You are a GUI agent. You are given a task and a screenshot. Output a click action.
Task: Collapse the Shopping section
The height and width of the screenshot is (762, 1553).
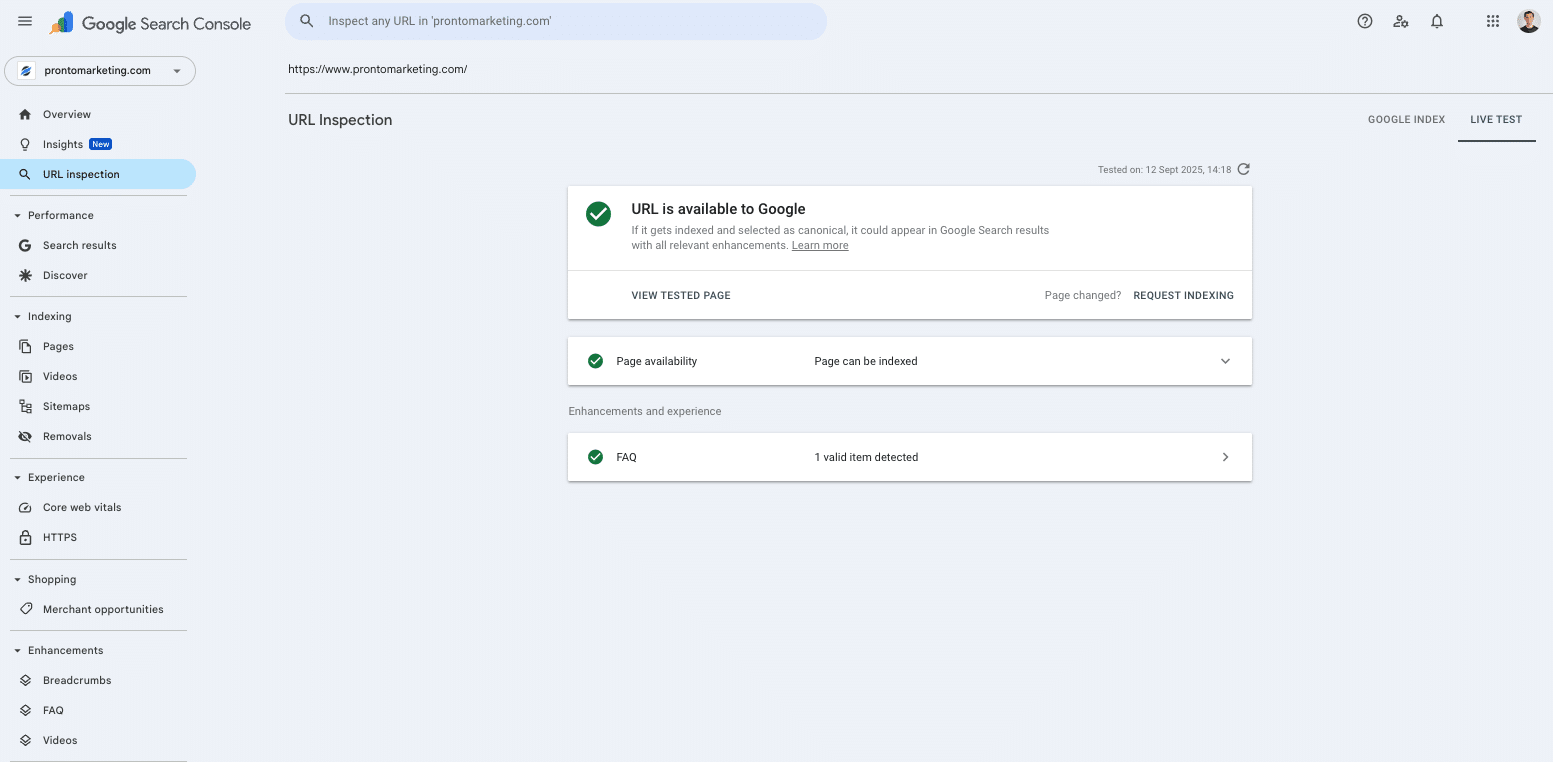tap(17, 579)
